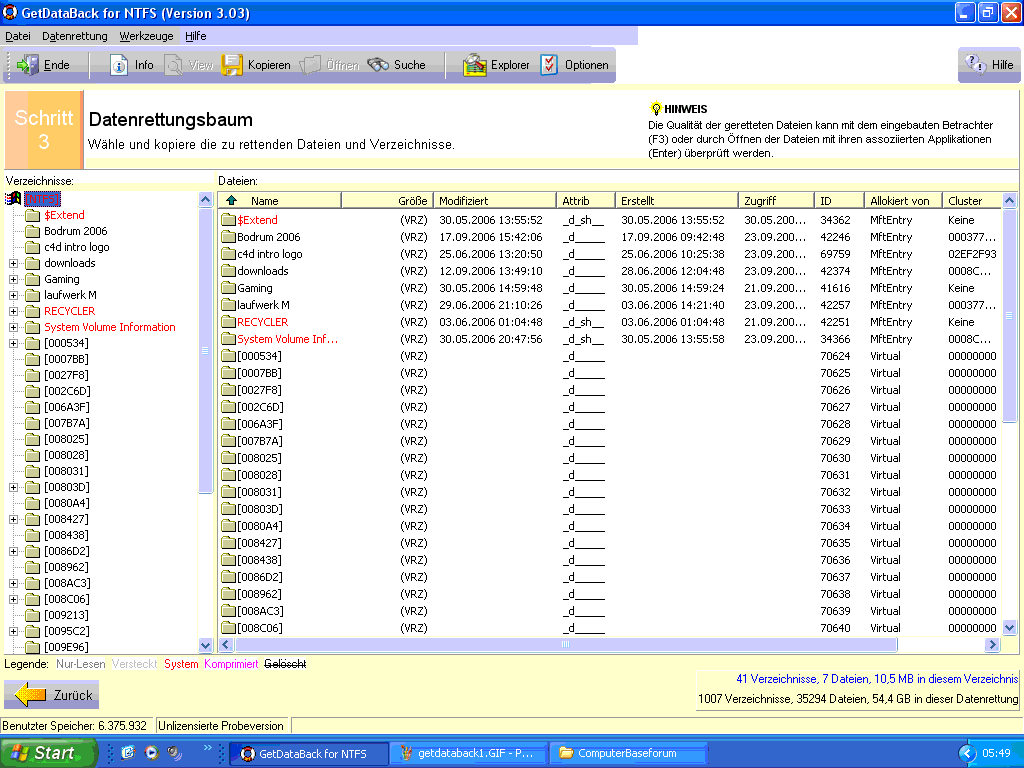Click the file list vertical scrollbar thumb

1009,316
